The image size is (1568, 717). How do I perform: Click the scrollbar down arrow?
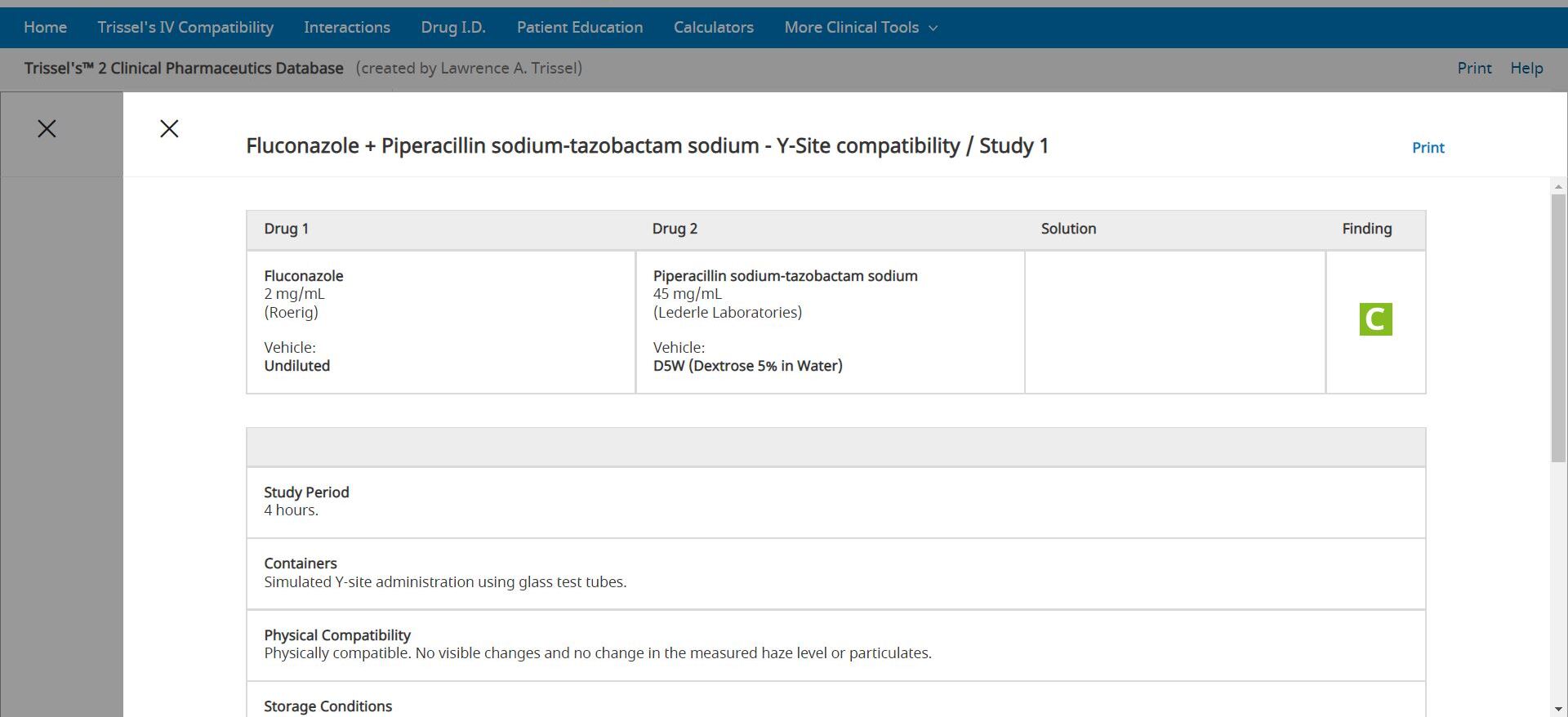(x=1558, y=709)
